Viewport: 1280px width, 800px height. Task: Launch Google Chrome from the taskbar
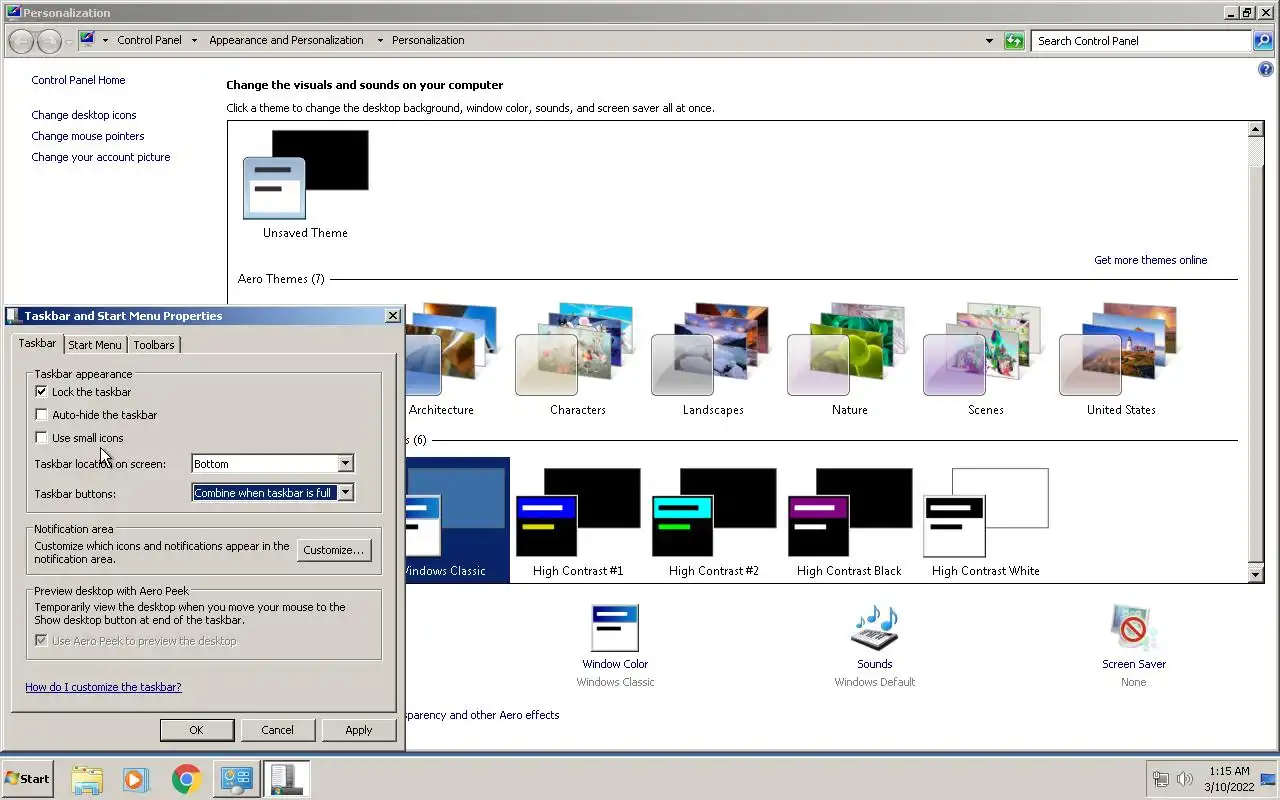(x=186, y=779)
